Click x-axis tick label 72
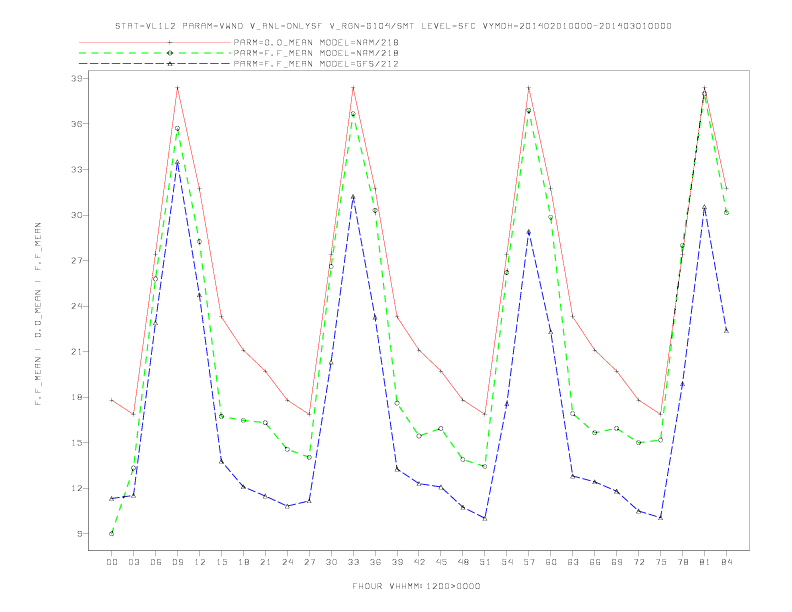This screenshot has height=612, width=792. click(638, 562)
